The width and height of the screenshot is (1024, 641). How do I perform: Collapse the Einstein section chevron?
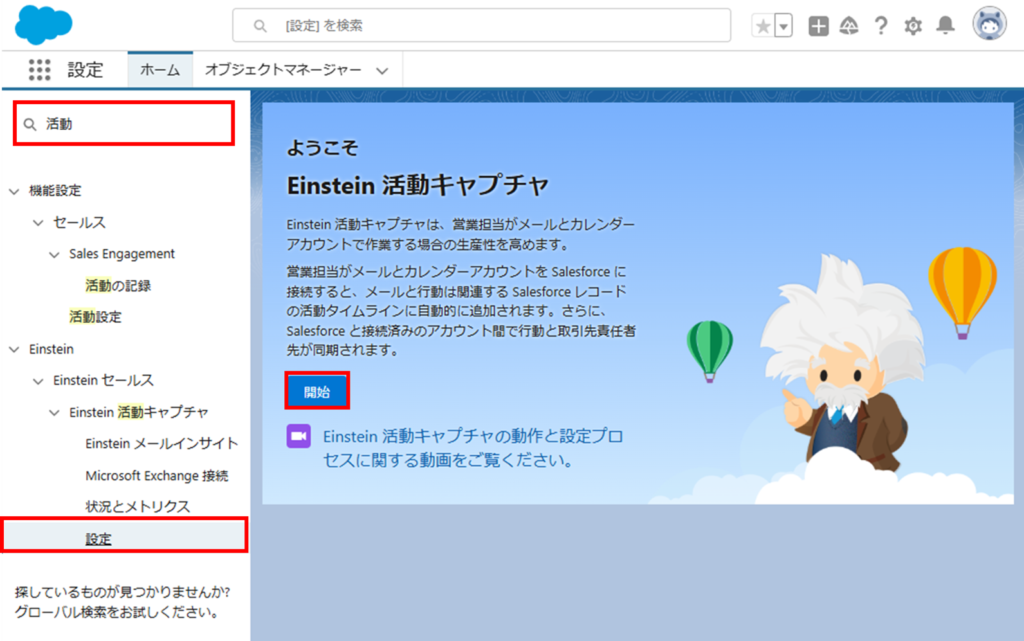tap(14, 350)
